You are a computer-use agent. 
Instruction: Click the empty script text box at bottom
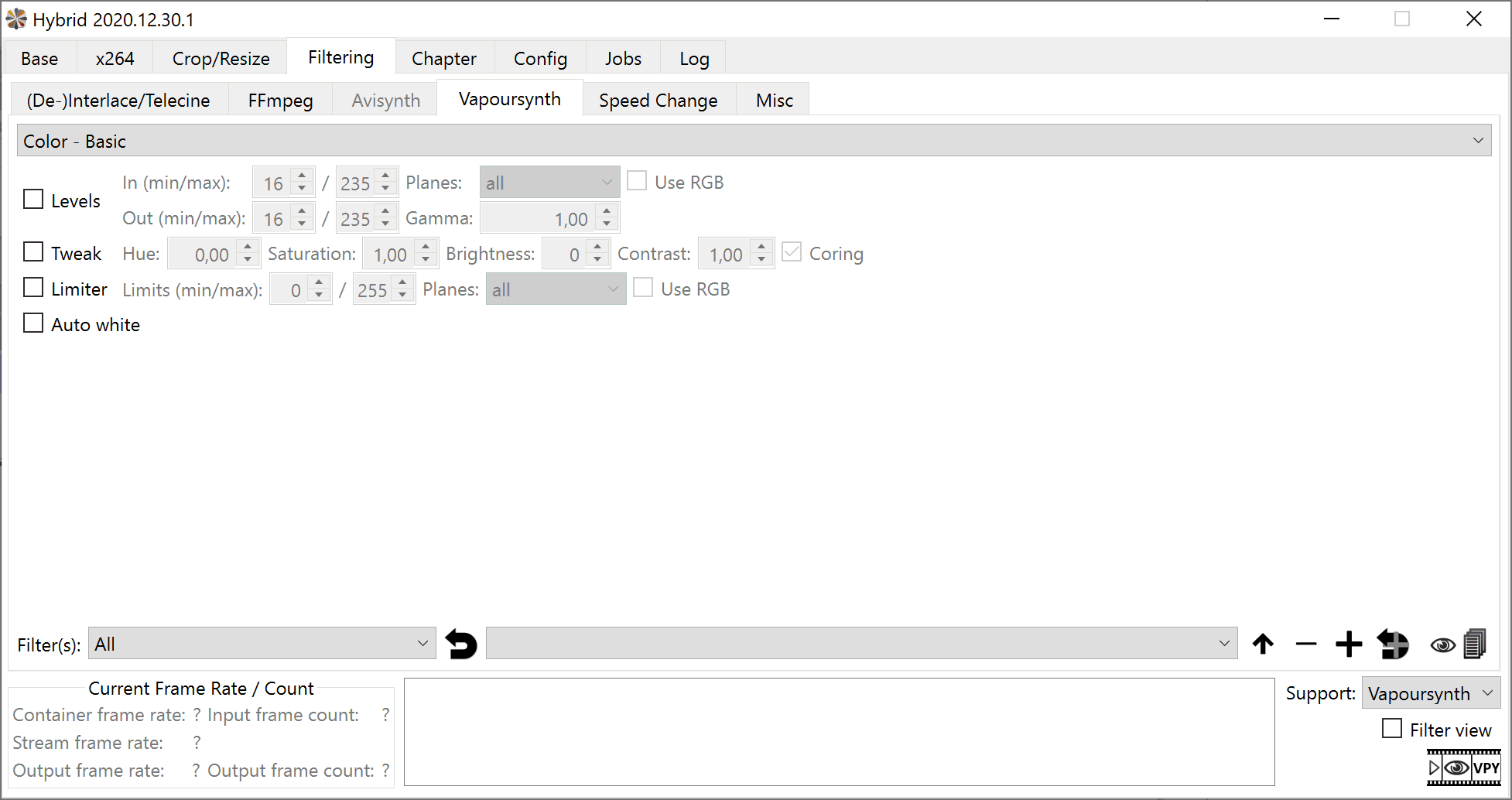[839, 731]
